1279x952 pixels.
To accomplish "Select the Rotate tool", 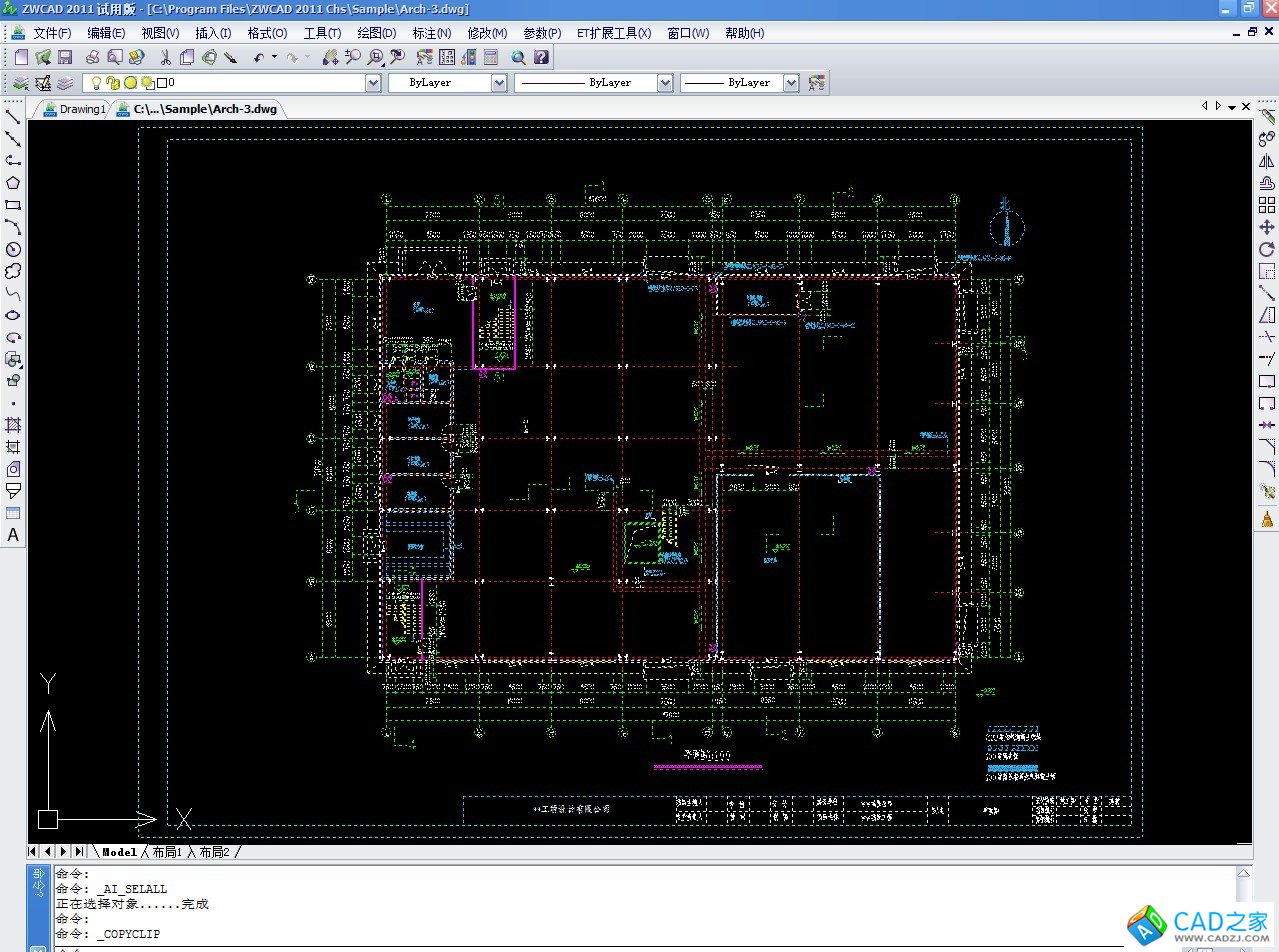I will [x=1267, y=249].
